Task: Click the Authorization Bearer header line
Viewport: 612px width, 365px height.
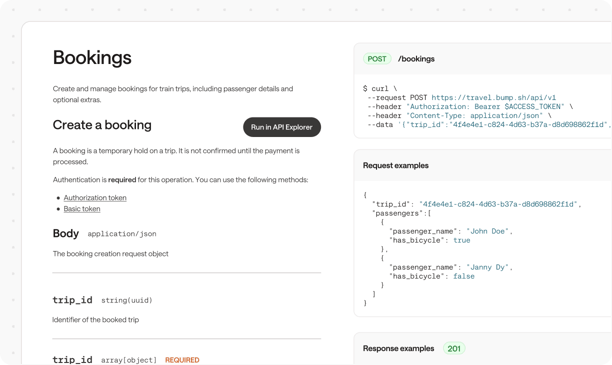Action: point(470,107)
